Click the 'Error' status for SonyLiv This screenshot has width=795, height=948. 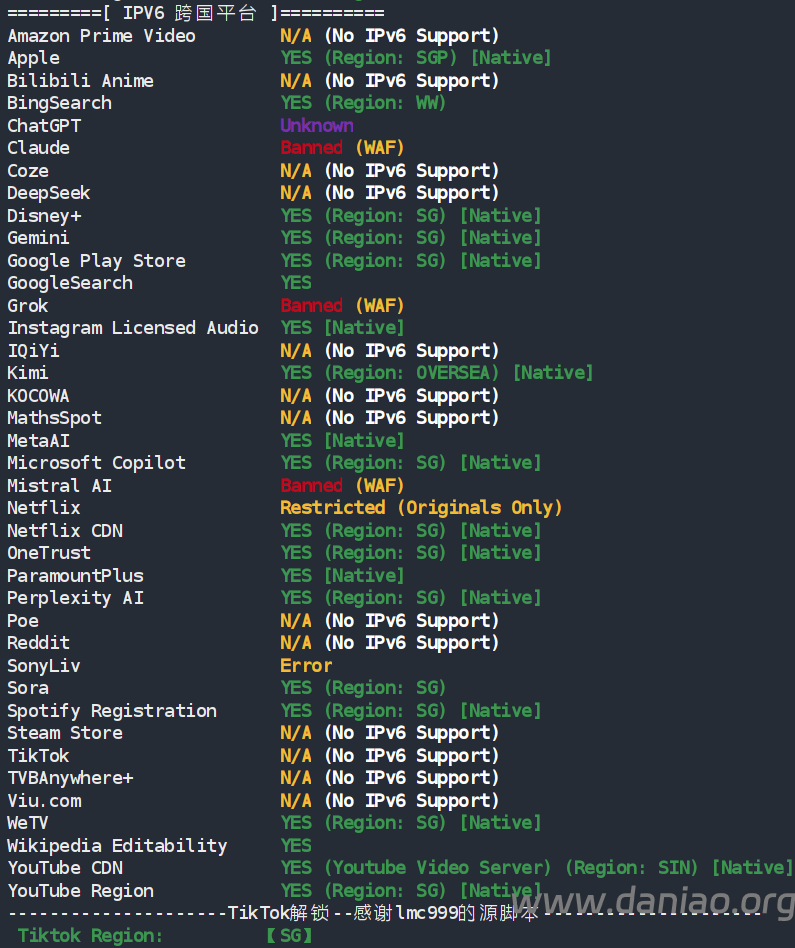pyautogui.click(x=307, y=666)
